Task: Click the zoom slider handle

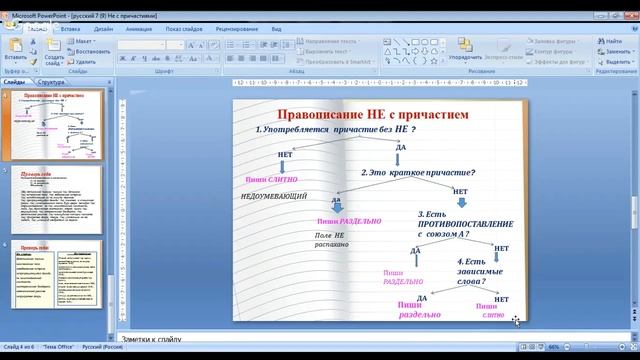Action: pos(587,347)
